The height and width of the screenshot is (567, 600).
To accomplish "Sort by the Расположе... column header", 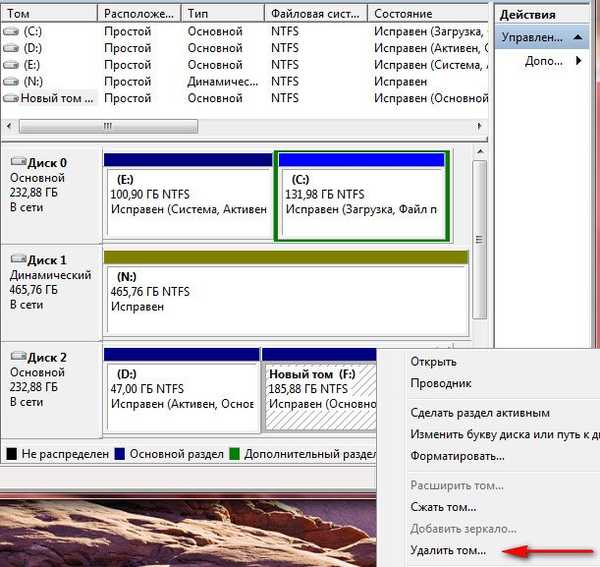I will (139, 14).
